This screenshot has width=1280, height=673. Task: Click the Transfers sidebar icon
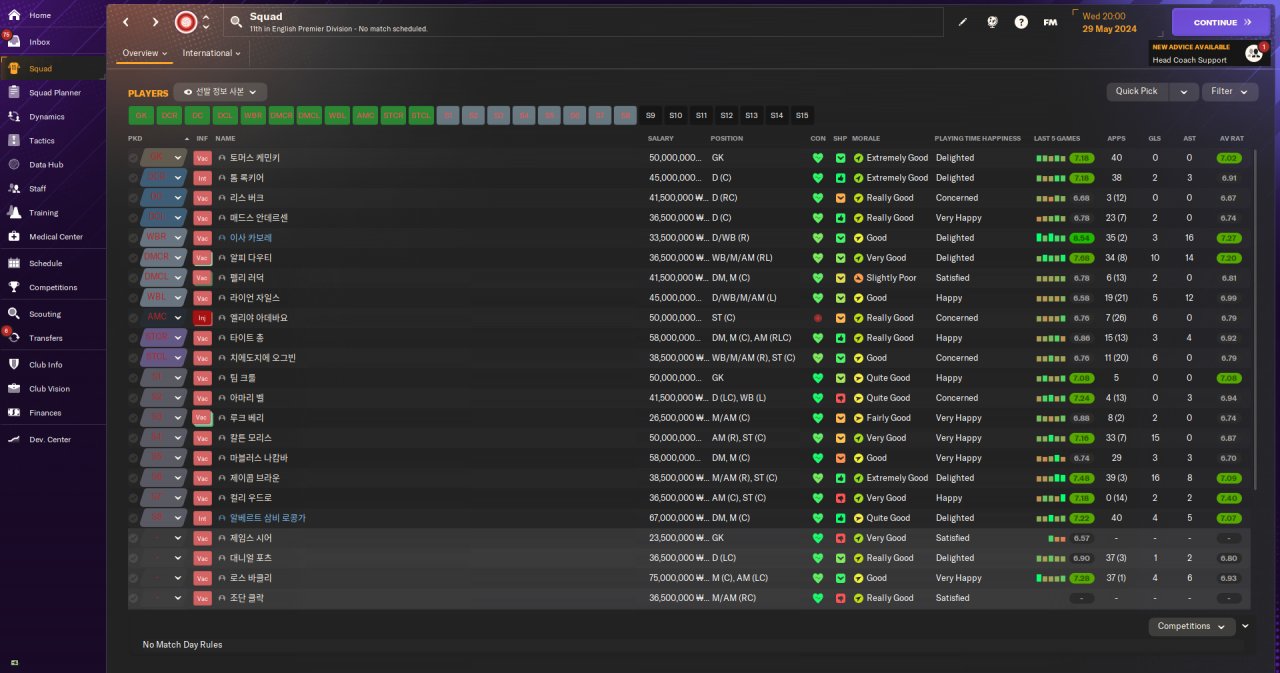[14, 338]
